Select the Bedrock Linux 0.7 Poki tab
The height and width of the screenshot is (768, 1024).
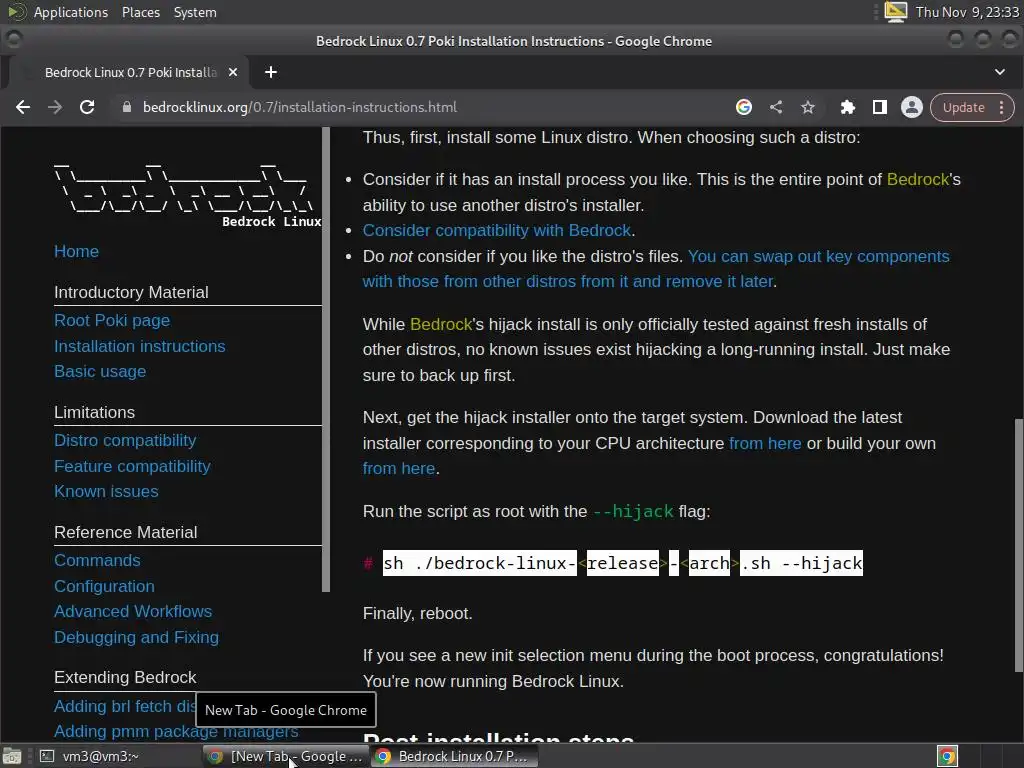pos(130,72)
